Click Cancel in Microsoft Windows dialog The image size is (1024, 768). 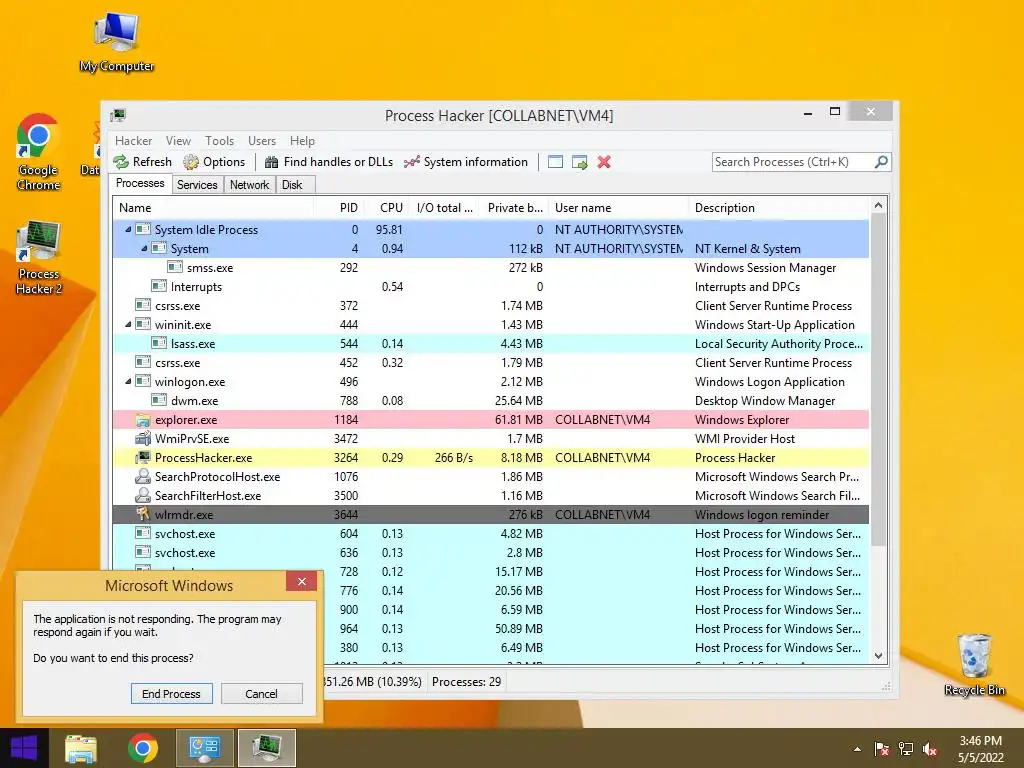pos(261,694)
